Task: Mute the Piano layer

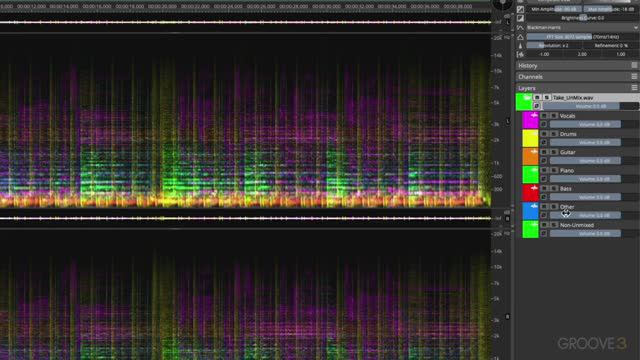Action: point(544,170)
